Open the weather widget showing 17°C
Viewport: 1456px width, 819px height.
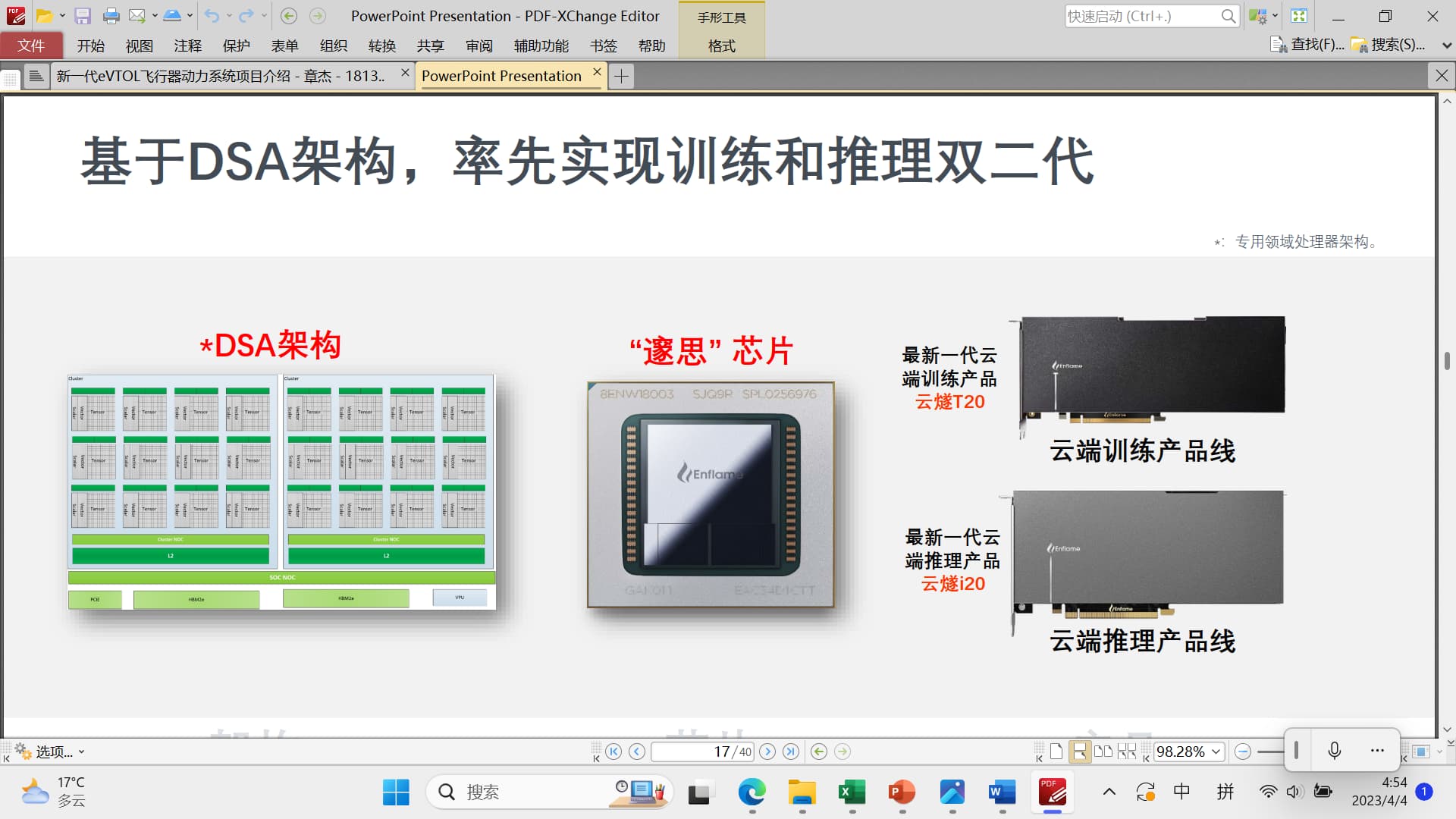[x=53, y=792]
